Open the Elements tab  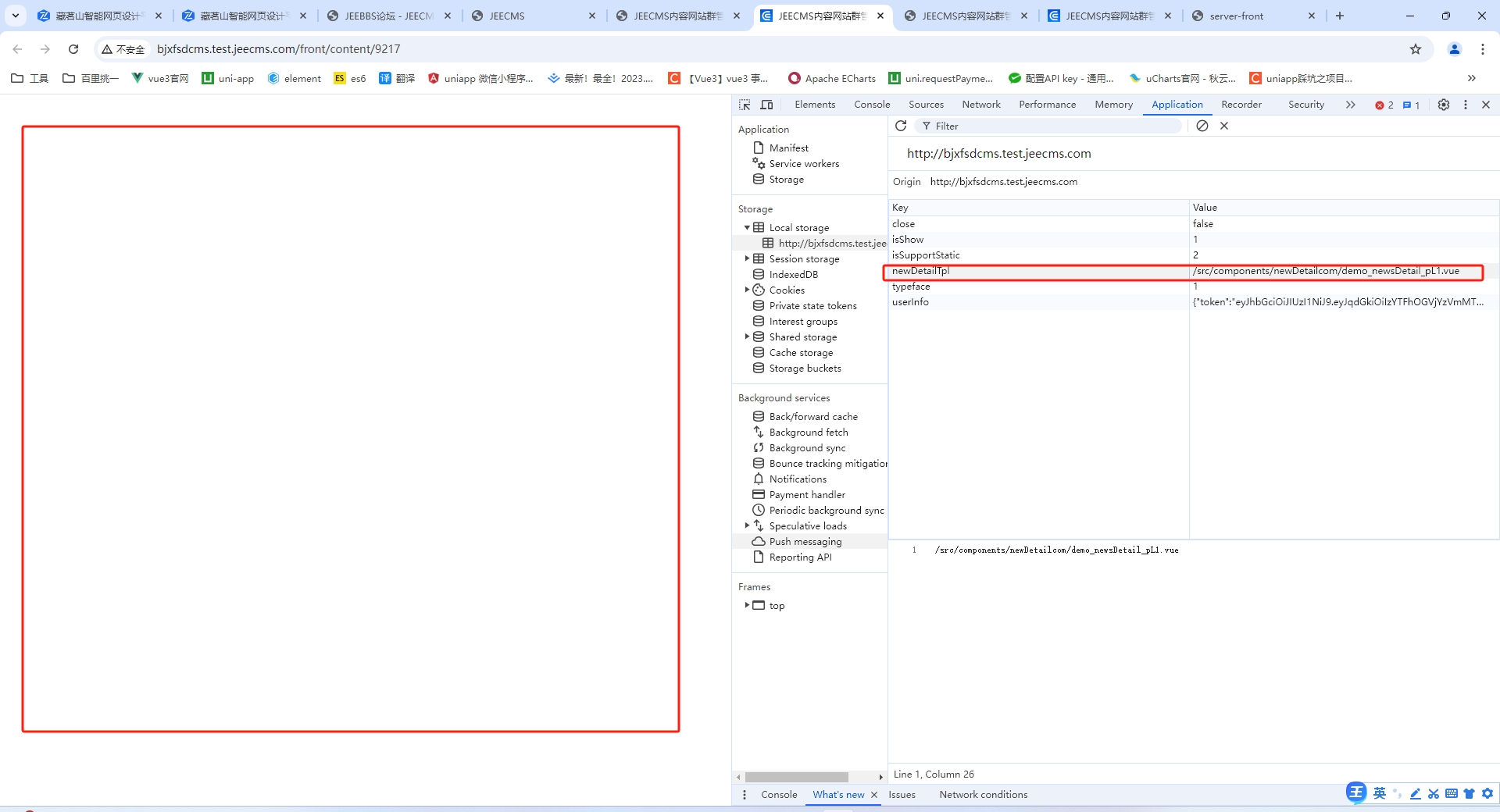click(815, 105)
